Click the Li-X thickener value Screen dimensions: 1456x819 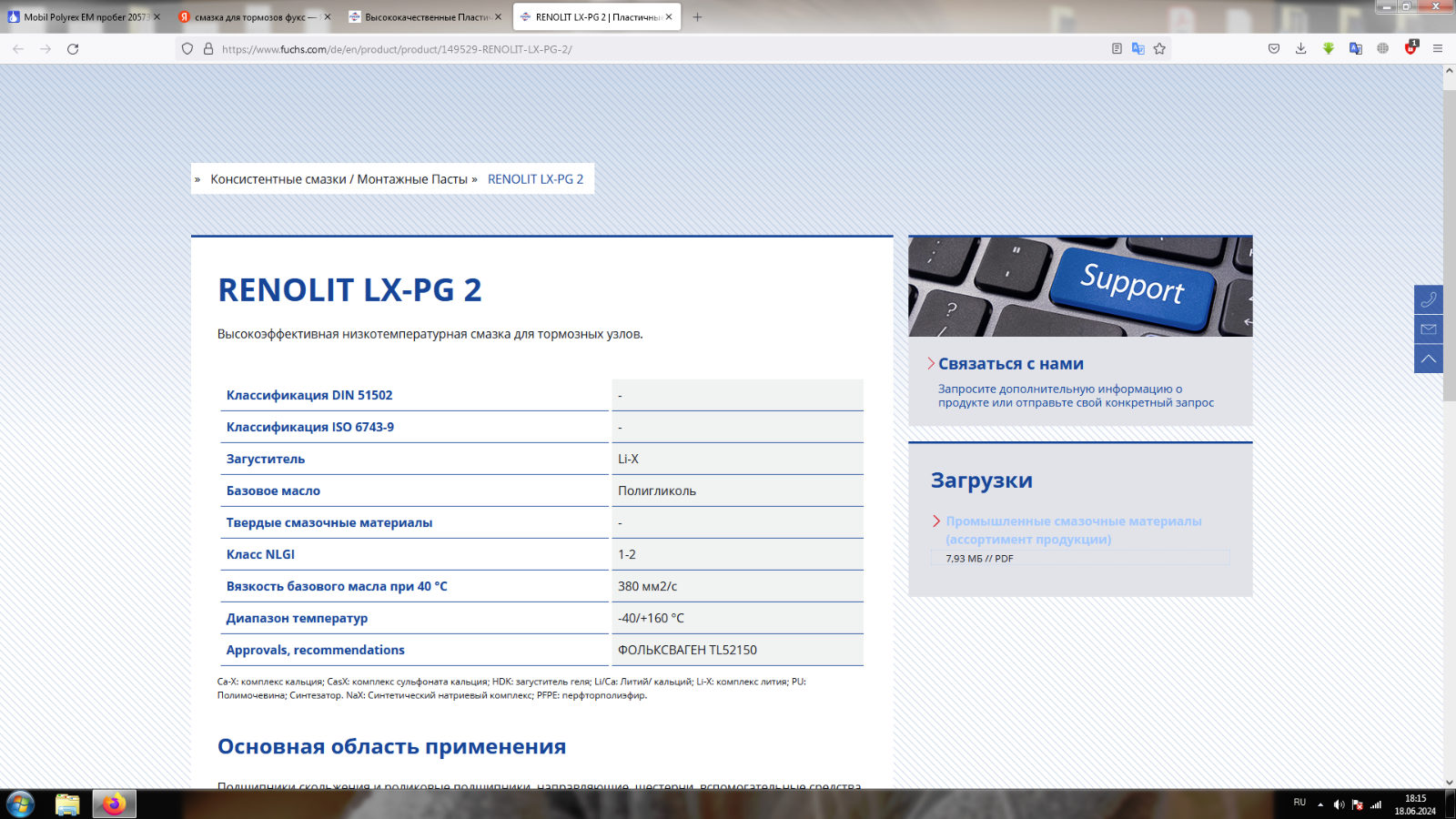[x=628, y=459]
